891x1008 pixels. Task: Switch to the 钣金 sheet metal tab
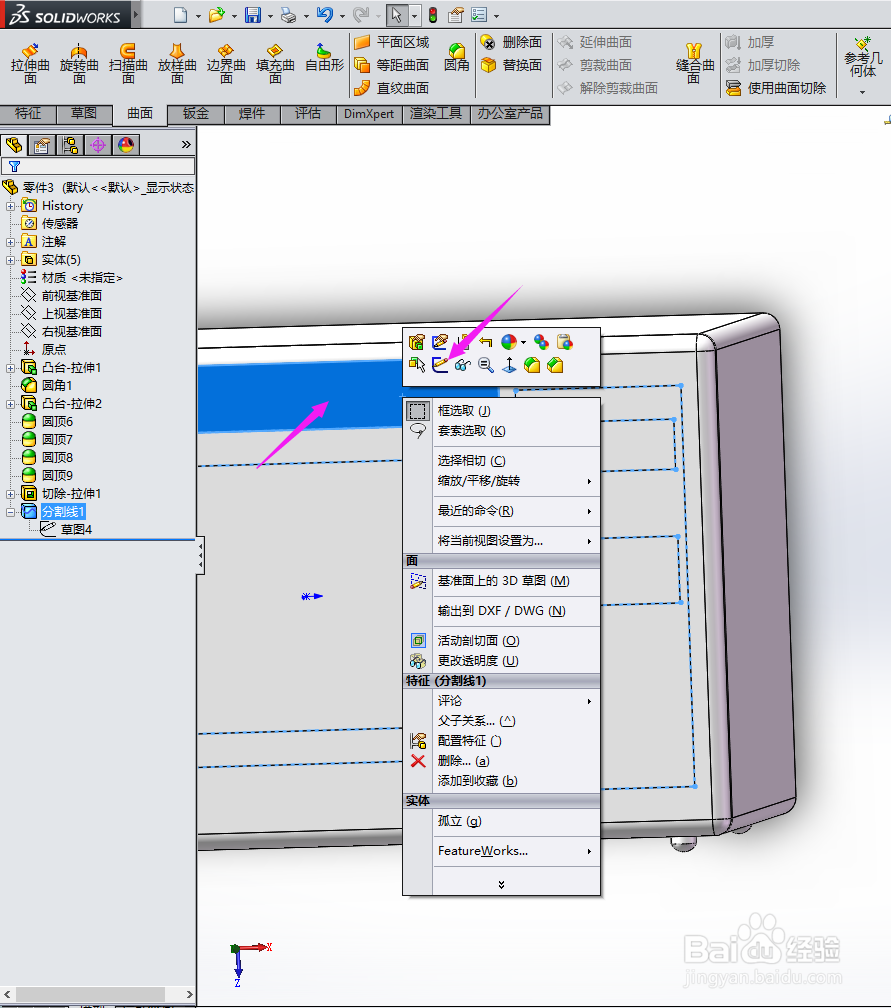tap(196, 114)
